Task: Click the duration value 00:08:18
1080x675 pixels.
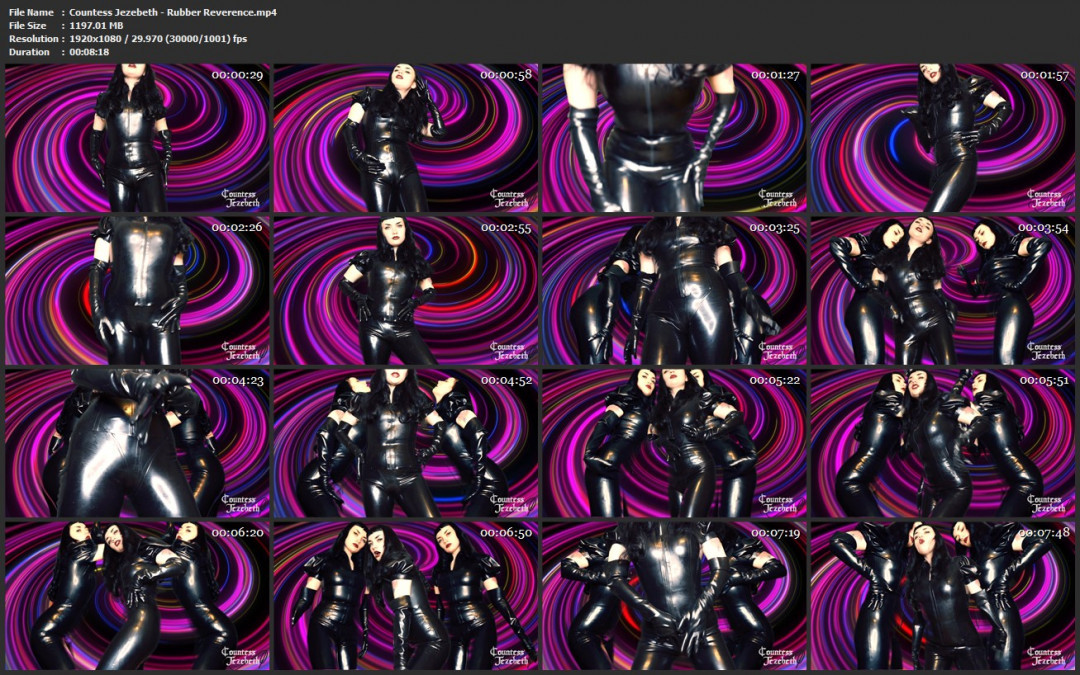Action: (88, 52)
